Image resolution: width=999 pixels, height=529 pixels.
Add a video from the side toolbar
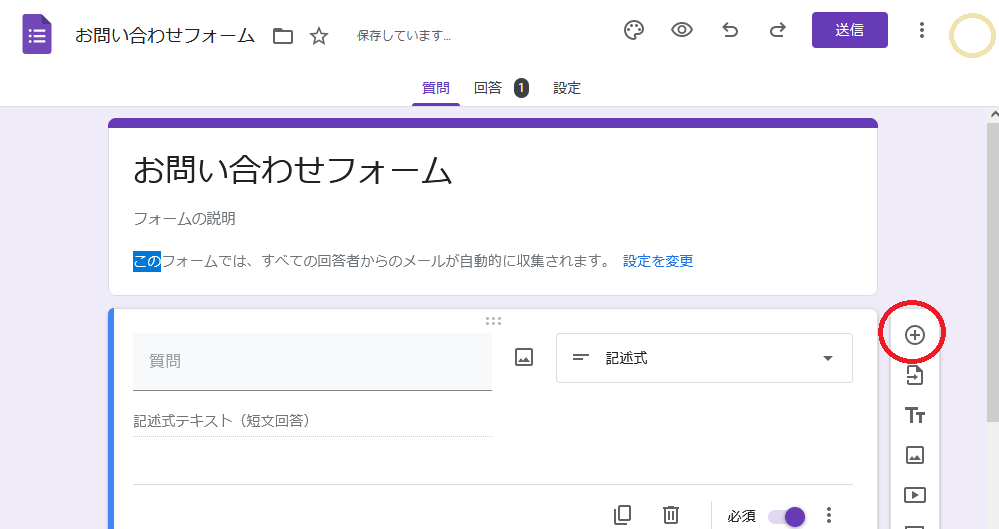[x=915, y=495]
